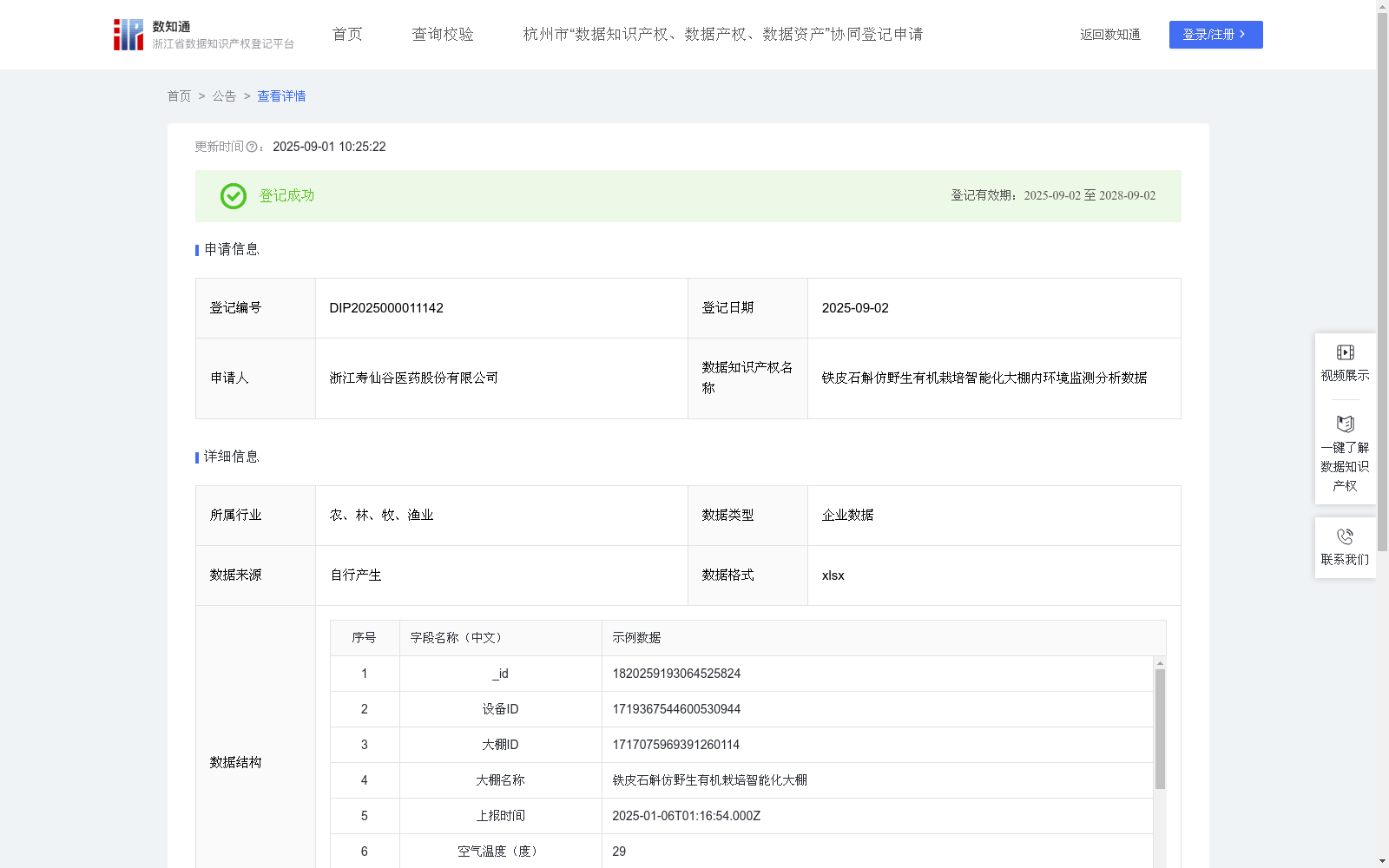Click 查看详情 breadcrumb link
Viewport: 1389px width, 868px height.
click(x=281, y=96)
